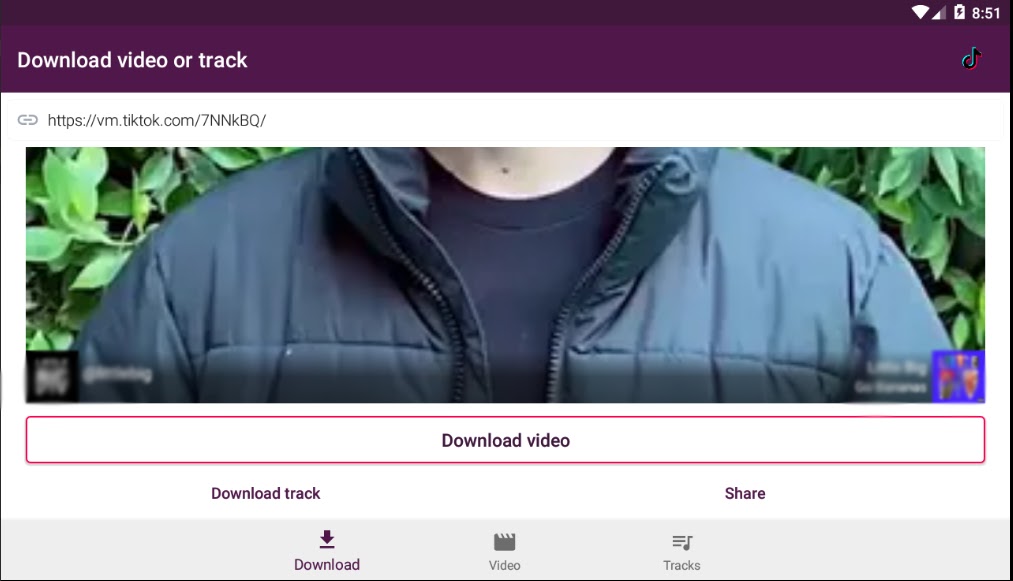Open TikTok via the top-right logo icon
The height and width of the screenshot is (581, 1013).
click(x=971, y=59)
